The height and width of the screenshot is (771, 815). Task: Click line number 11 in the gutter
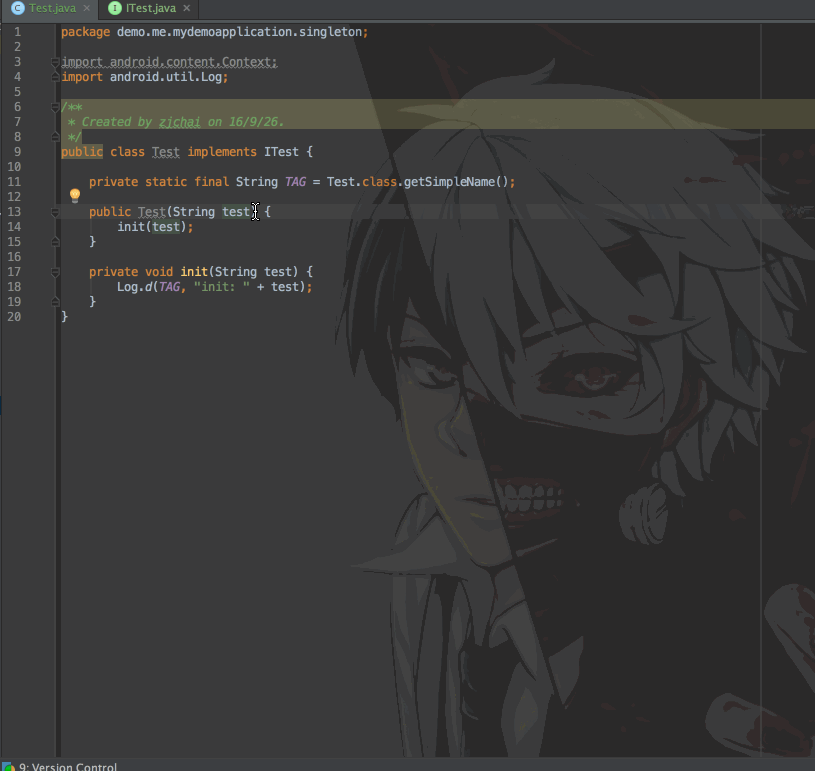pyautogui.click(x=14, y=182)
